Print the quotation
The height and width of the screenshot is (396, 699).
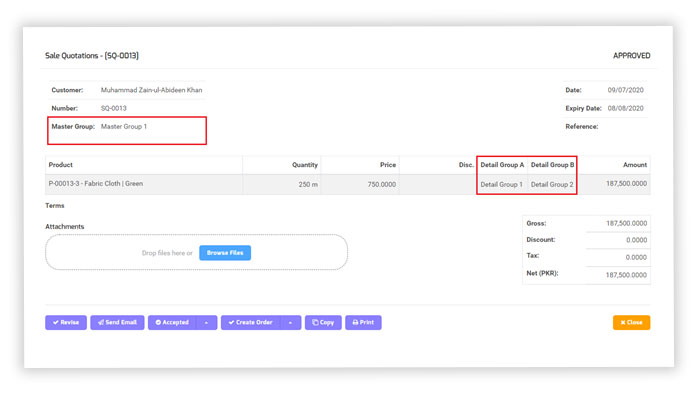(363, 322)
